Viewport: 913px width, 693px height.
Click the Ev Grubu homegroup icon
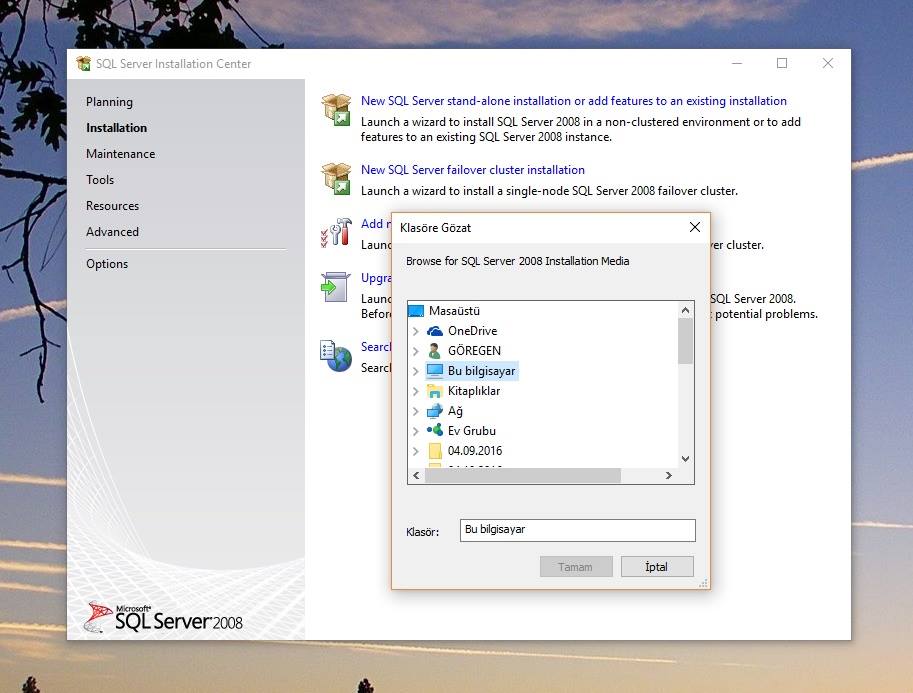pyautogui.click(x=435, y=430)
